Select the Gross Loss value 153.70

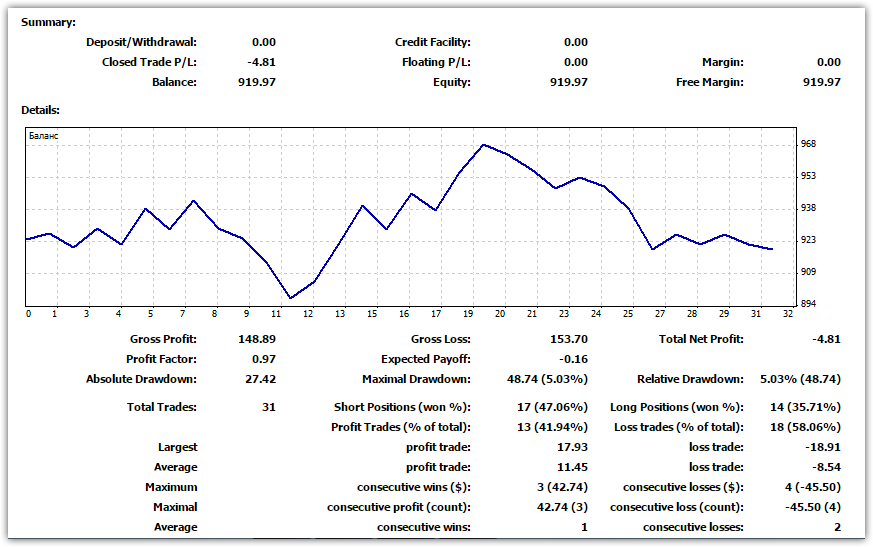[x=568, y=339]
